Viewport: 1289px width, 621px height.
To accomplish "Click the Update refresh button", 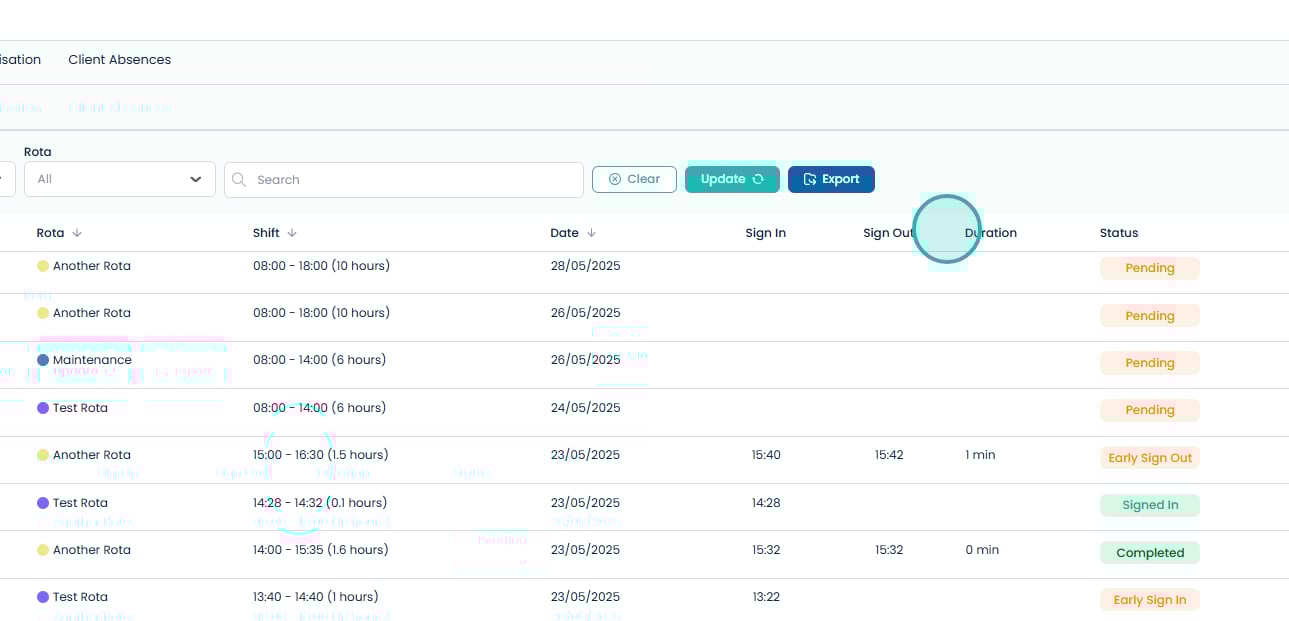I will tap(731, 180).
